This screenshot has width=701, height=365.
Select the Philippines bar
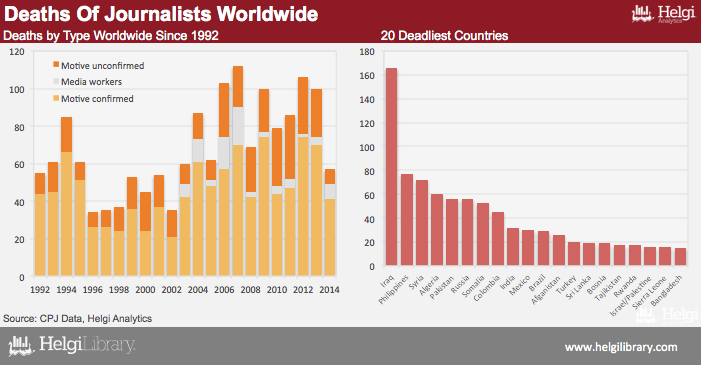(x=407, y=220)
